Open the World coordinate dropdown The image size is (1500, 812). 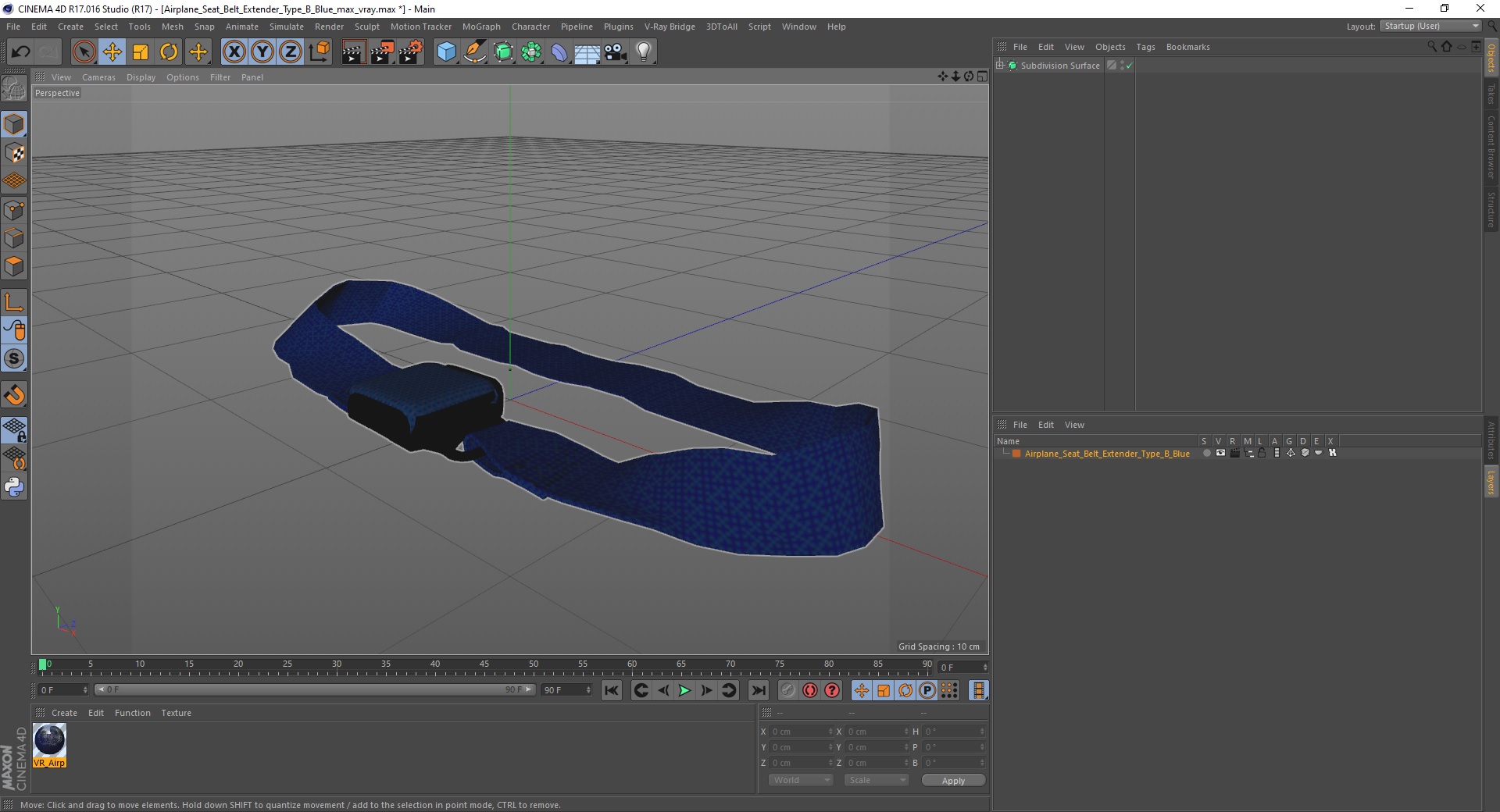[x=801, y=780]
